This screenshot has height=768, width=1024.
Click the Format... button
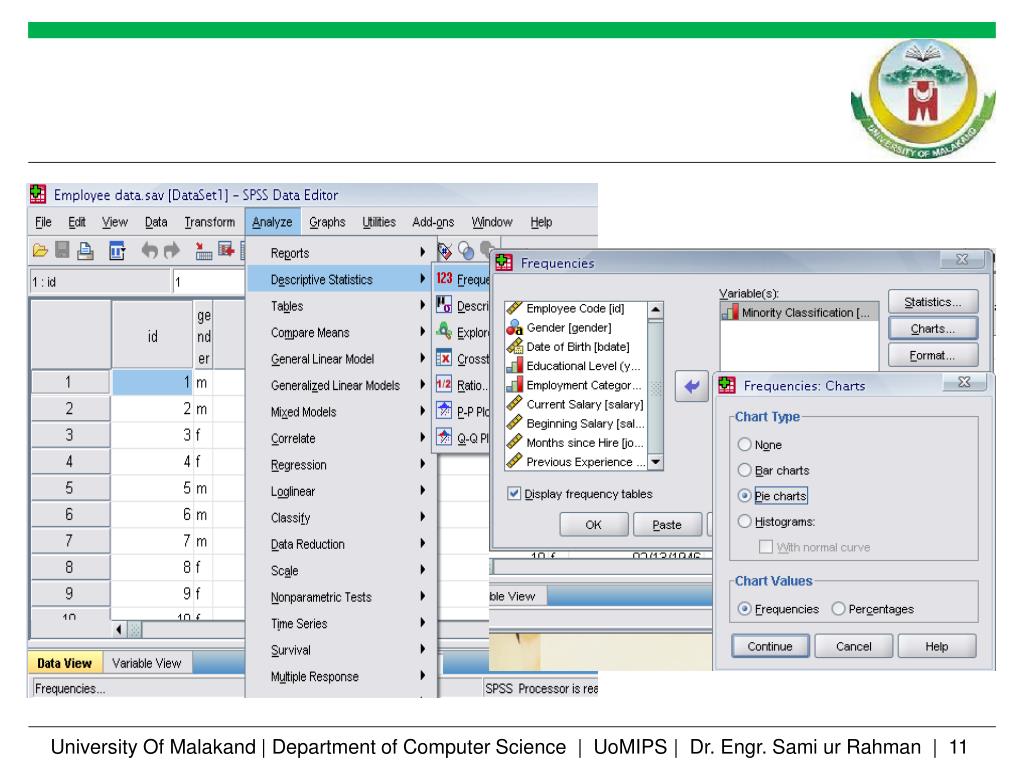click(933, 355)
